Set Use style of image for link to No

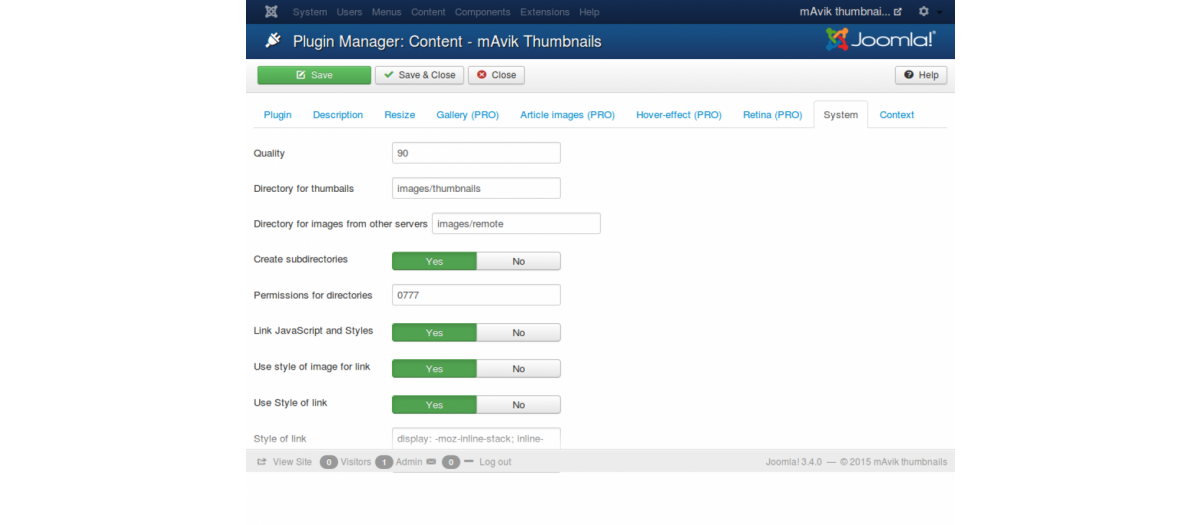[x=518, y=369]
